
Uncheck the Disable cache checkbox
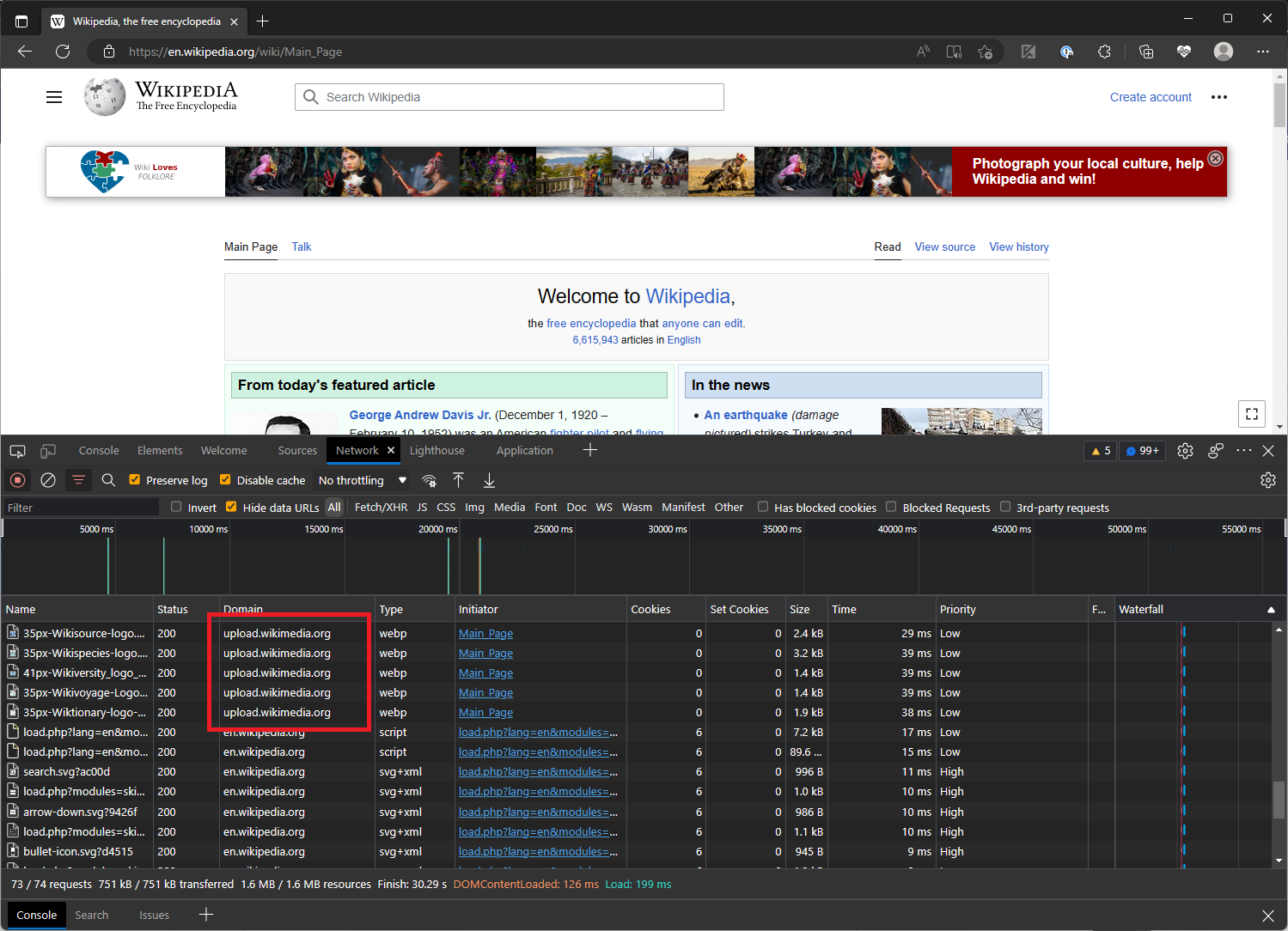(226, 480)
